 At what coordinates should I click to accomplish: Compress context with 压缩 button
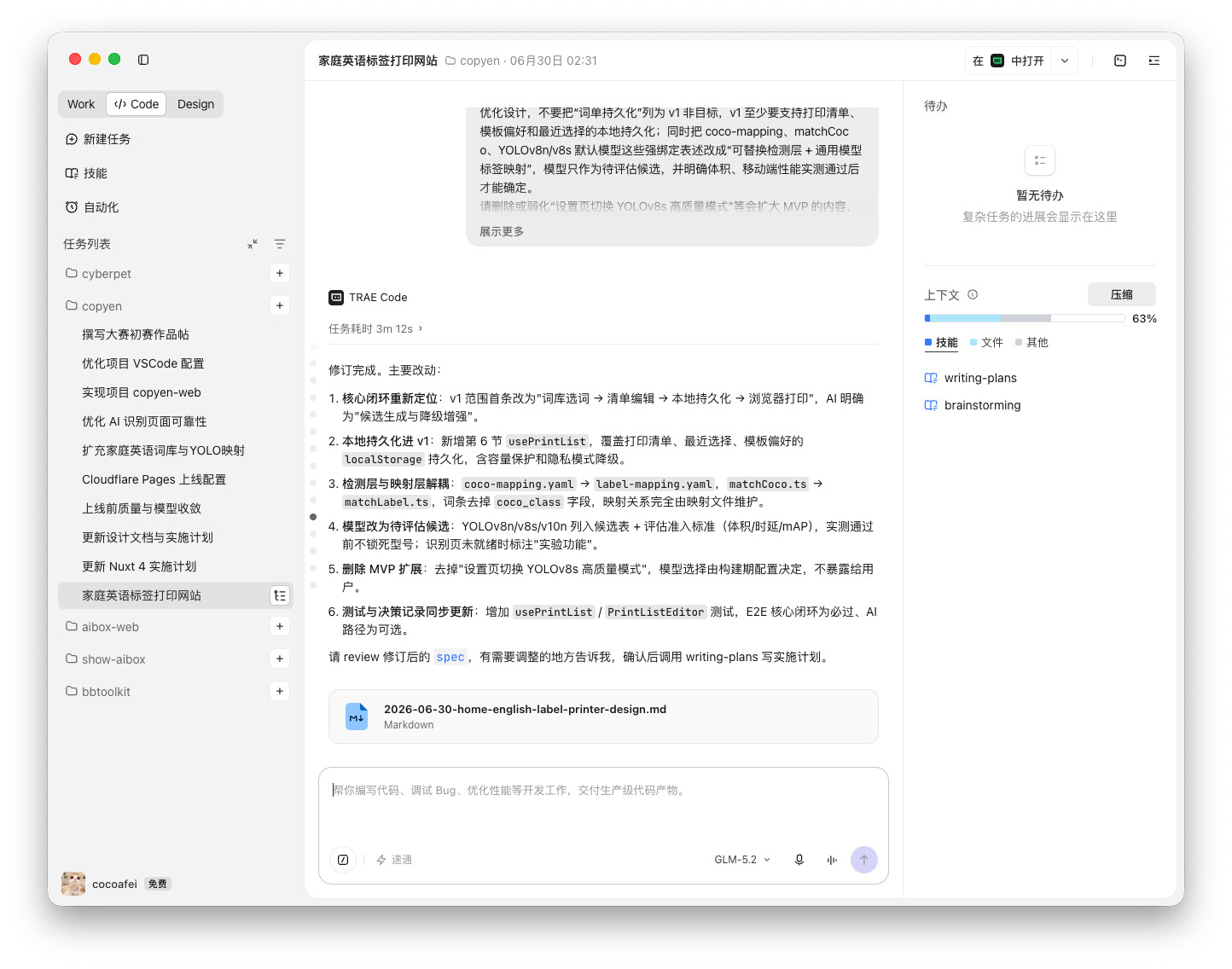(1122, 294)
